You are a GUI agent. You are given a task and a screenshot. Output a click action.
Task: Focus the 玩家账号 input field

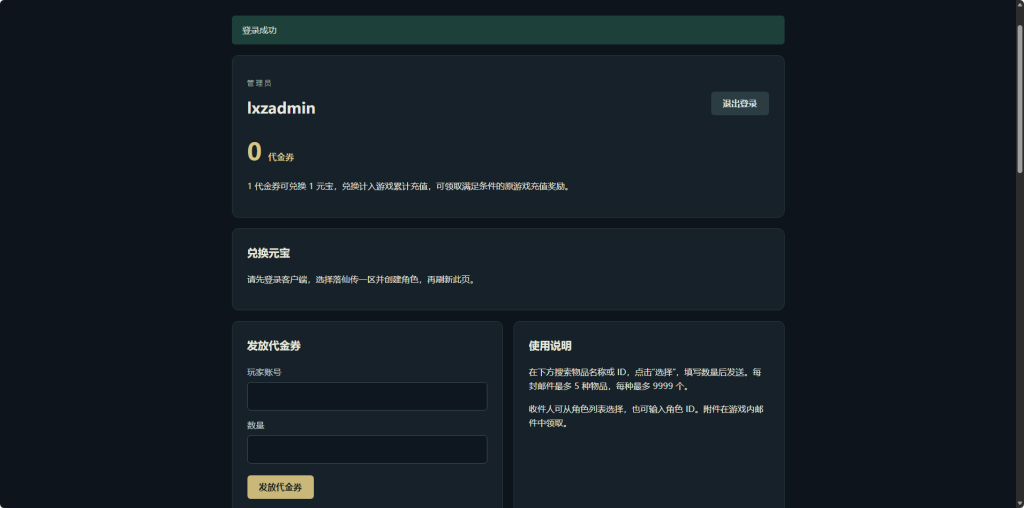[367, 396]
